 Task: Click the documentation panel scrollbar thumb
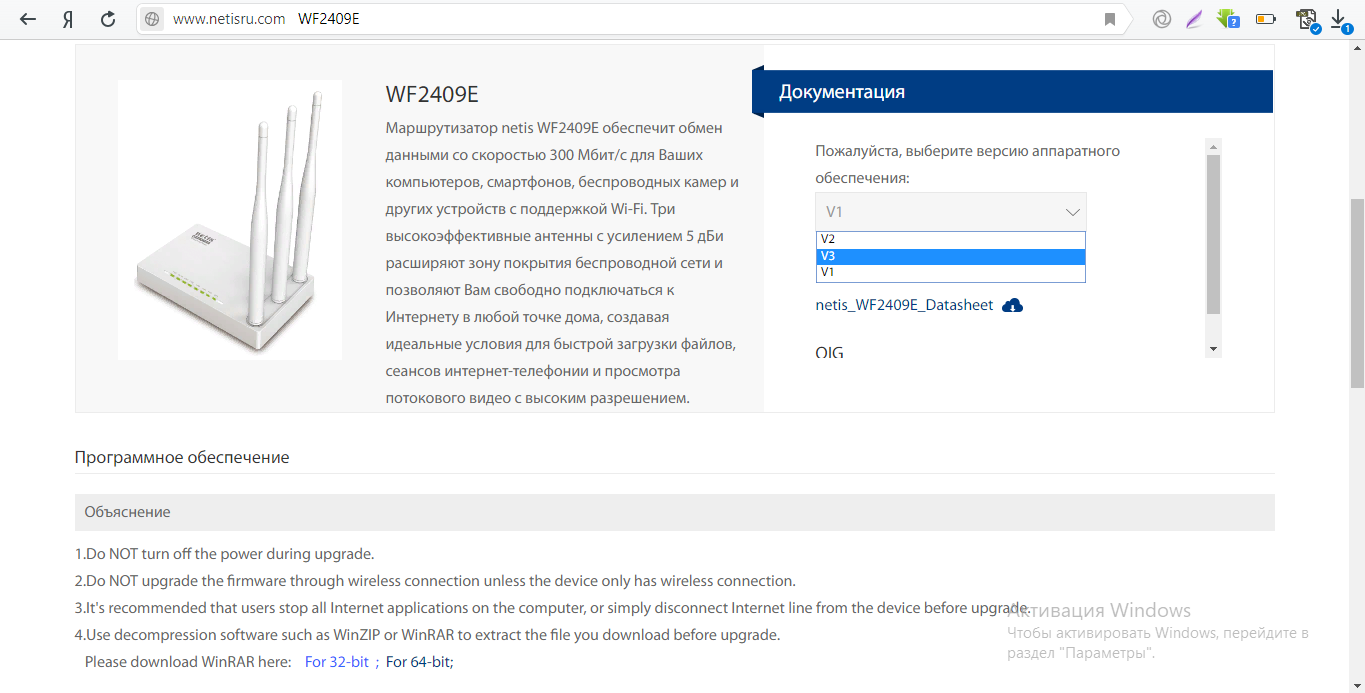1213,234
